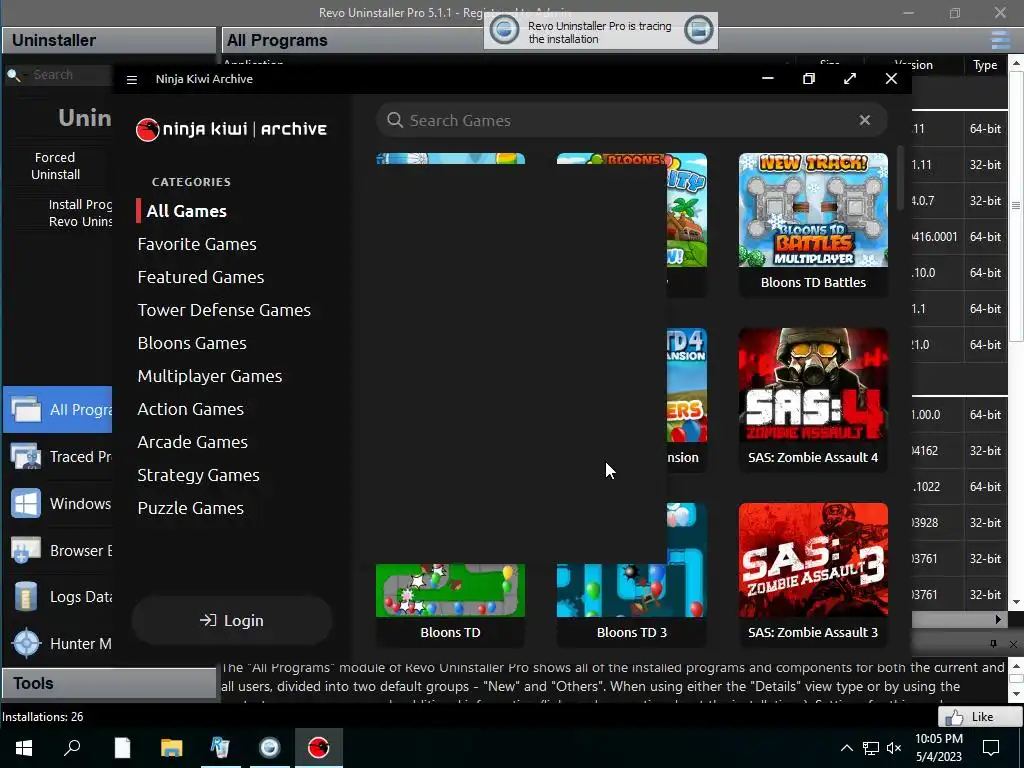This screenshot has width=1024, height=768.
Task: Click the Revo program list scroll-down arrow
Action: tap(1016, 602)
